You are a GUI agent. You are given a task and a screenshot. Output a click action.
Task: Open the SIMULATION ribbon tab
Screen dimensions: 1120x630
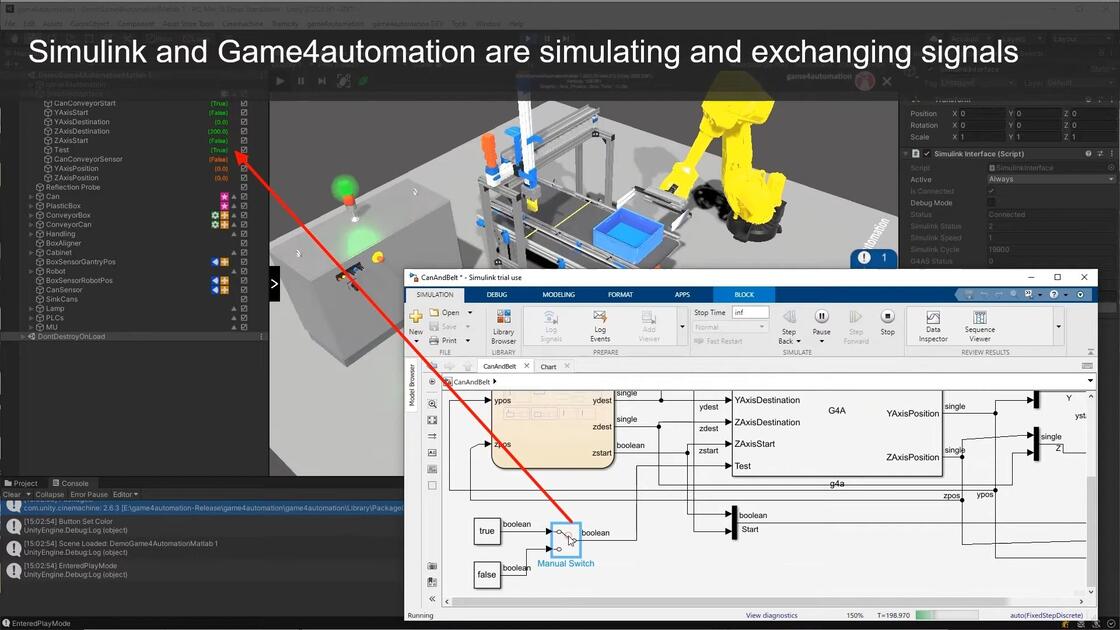(435, 294)
